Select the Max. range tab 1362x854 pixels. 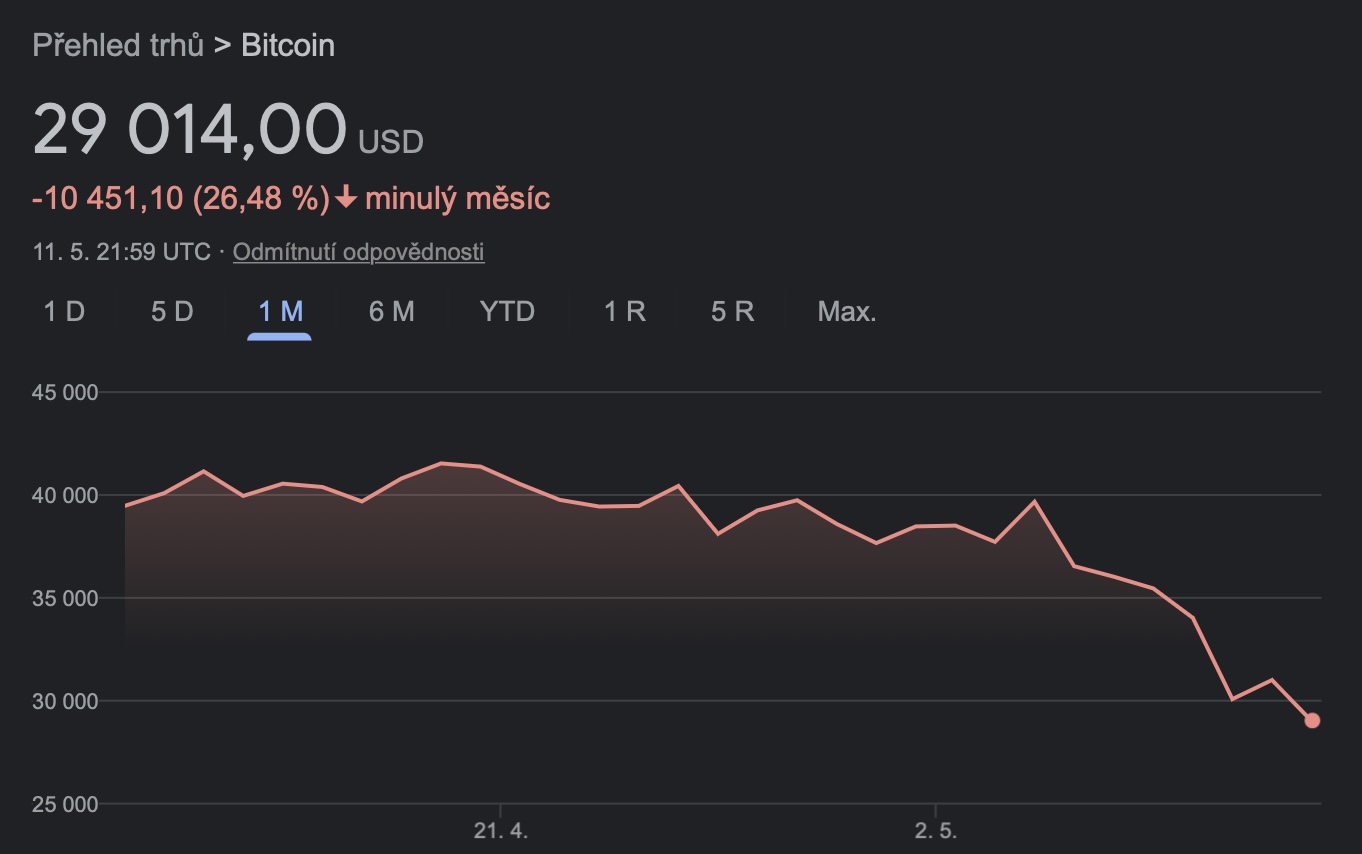(x=847, y=312)
